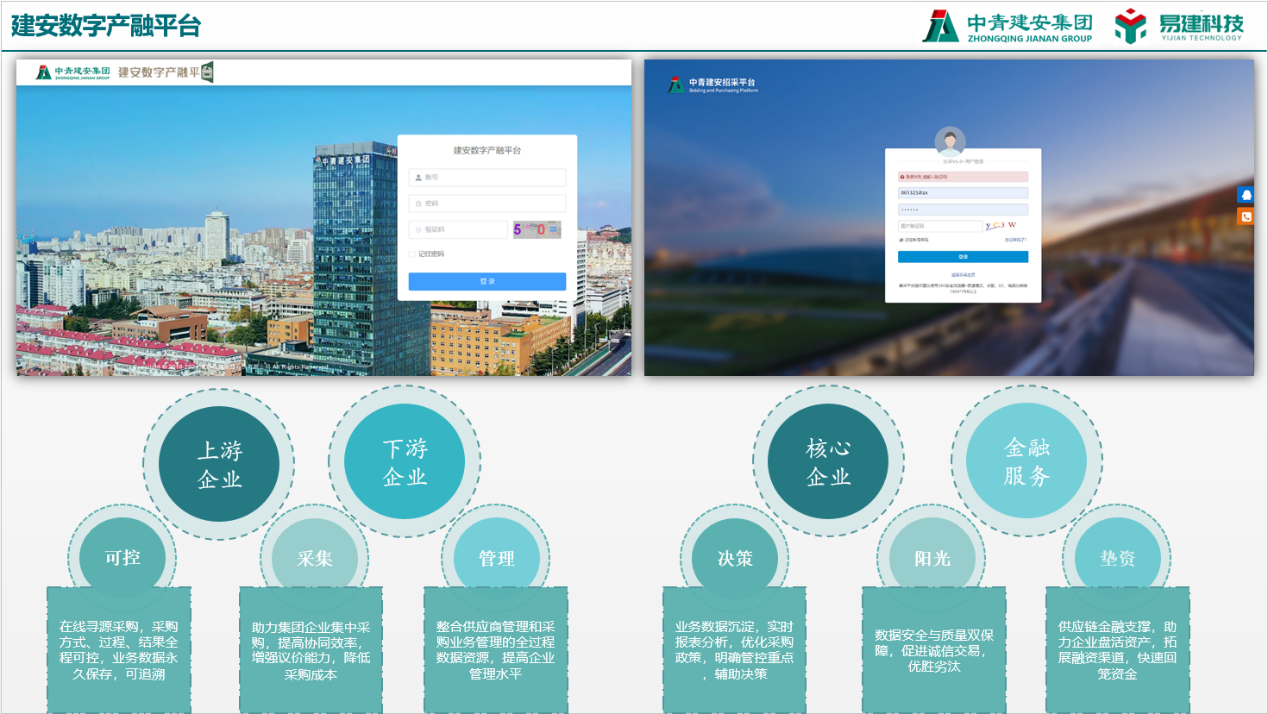This screenshot has height=714, width=1268.
Task: Click the 图片验证码 input field
Action: (941, 226)
